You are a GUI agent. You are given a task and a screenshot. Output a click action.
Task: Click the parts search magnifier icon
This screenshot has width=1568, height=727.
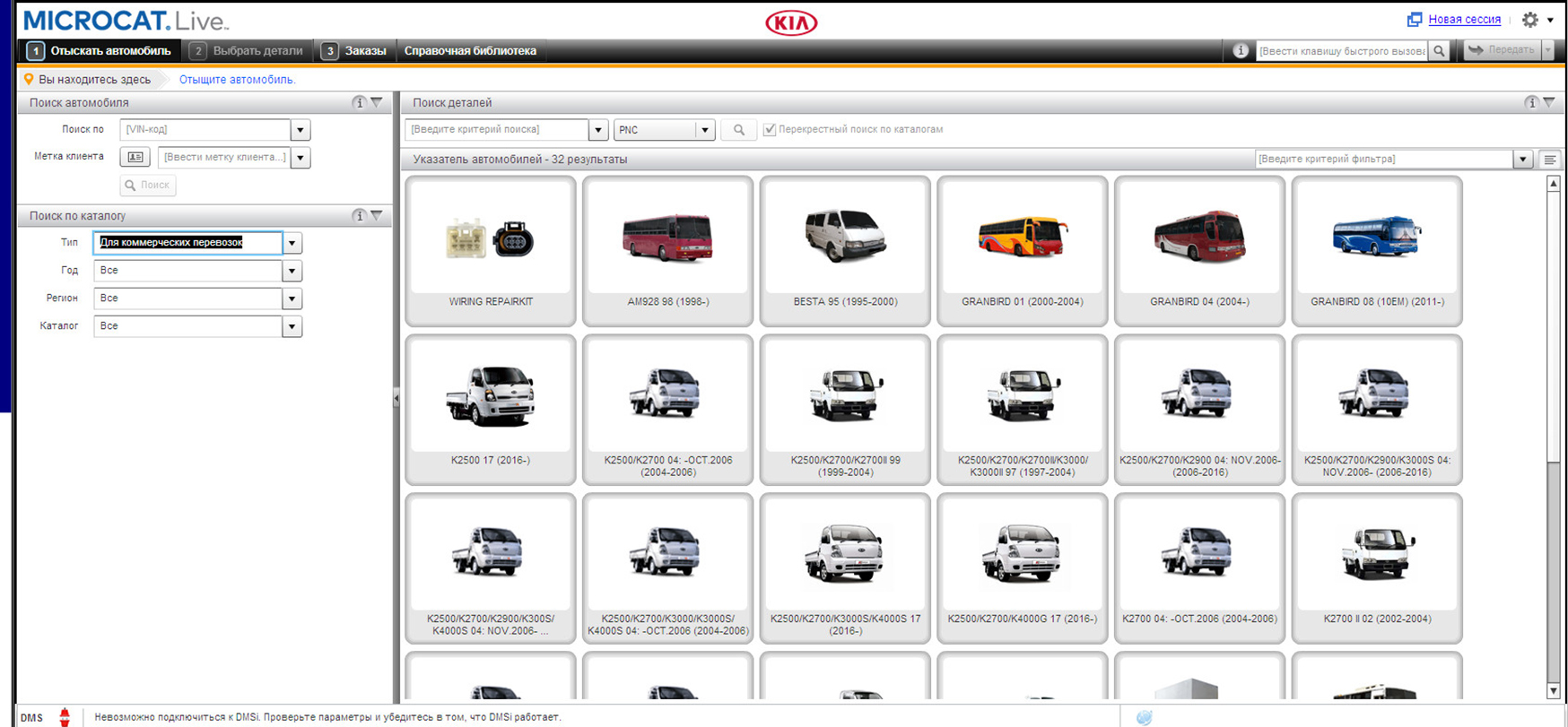[x=738, y=130]
